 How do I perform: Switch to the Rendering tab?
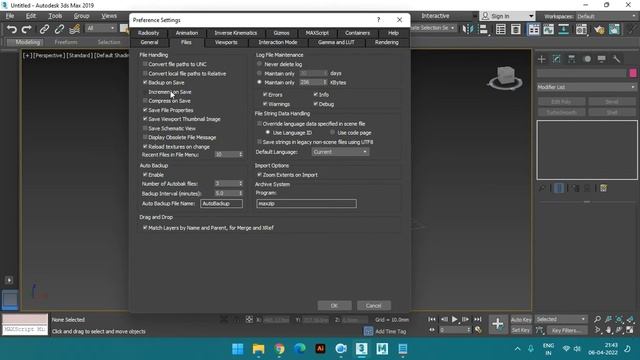(x=387, y=42)
